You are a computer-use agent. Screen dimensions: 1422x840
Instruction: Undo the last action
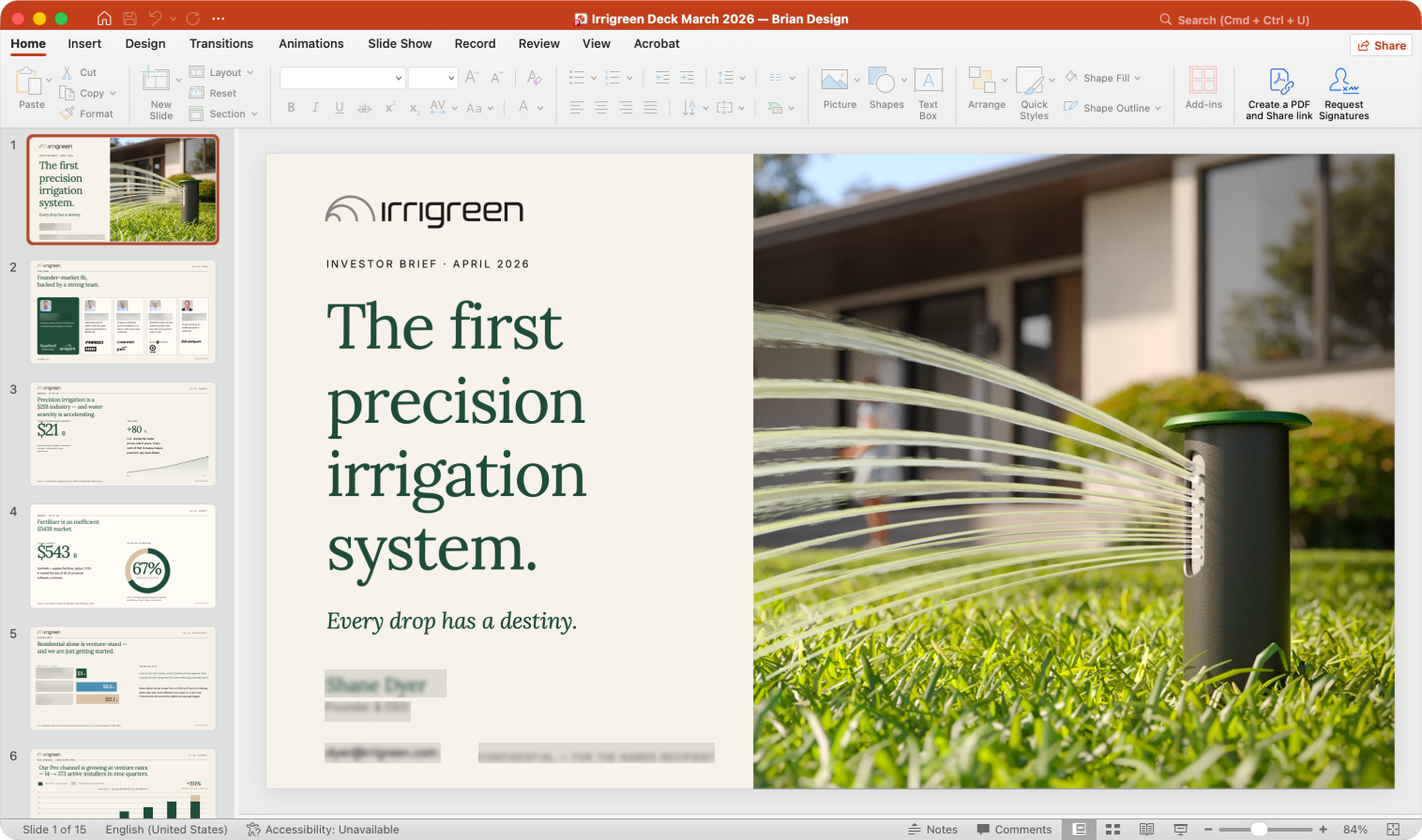[x=155, y=19]
